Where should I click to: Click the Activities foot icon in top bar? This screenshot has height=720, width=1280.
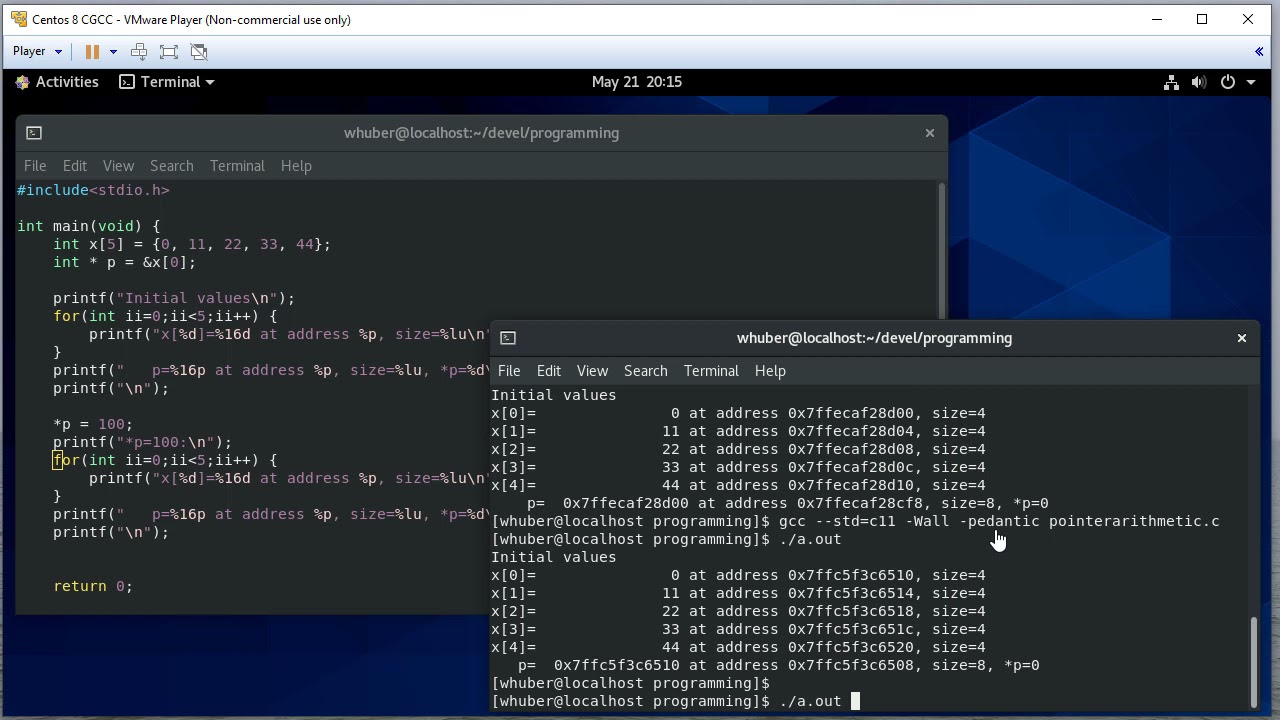pos(23,82)
